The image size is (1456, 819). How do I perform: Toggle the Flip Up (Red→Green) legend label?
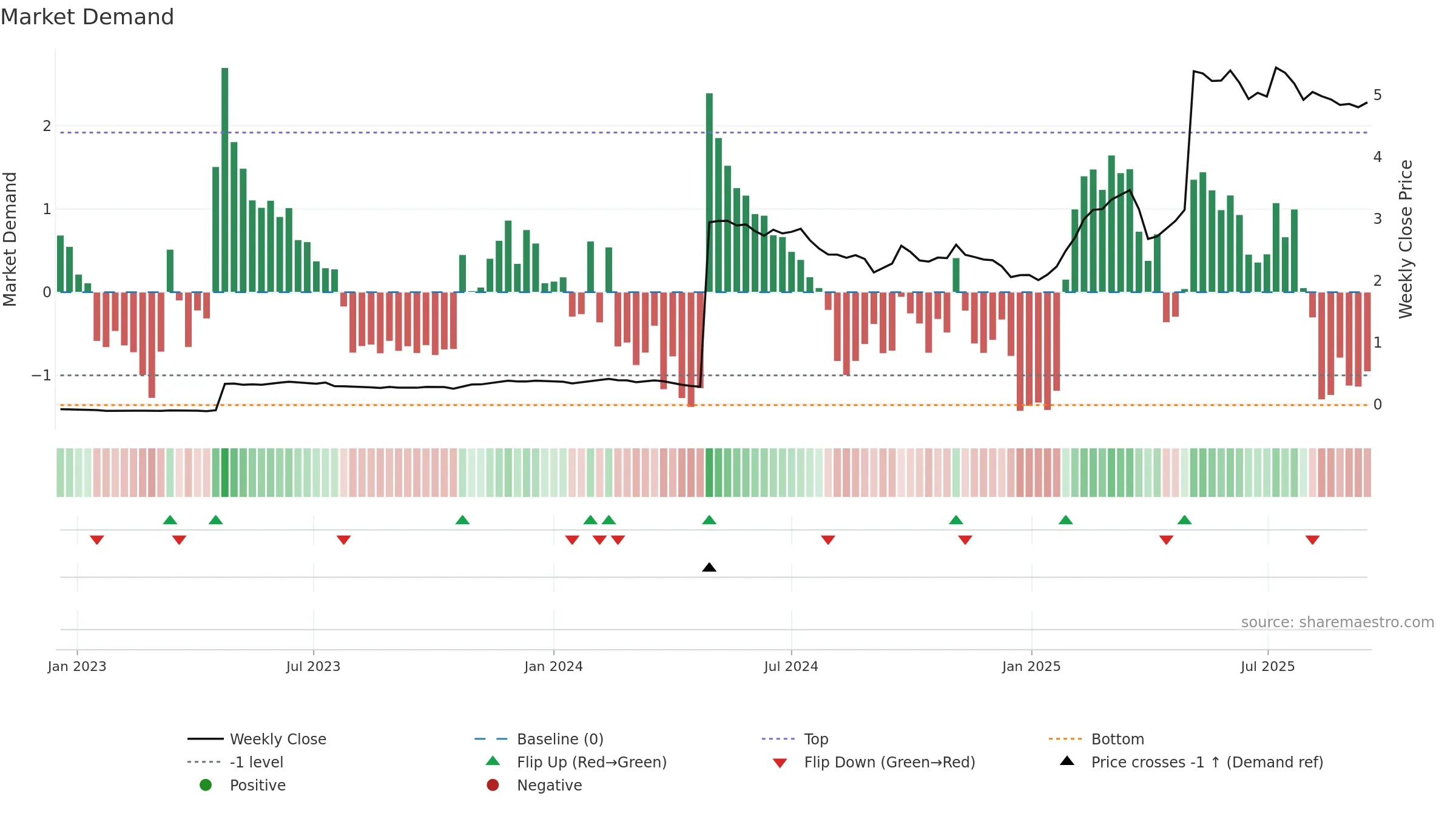click(x=591, y=762)
